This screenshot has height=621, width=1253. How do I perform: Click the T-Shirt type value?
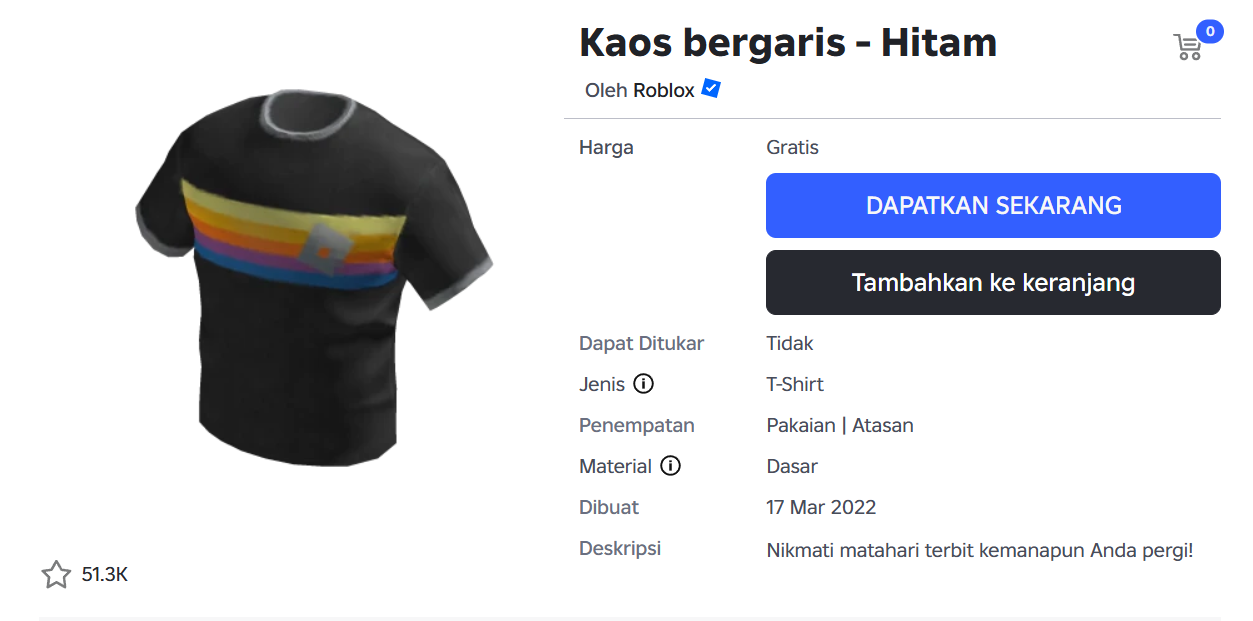pyautogui.click(x=795, y=383)
